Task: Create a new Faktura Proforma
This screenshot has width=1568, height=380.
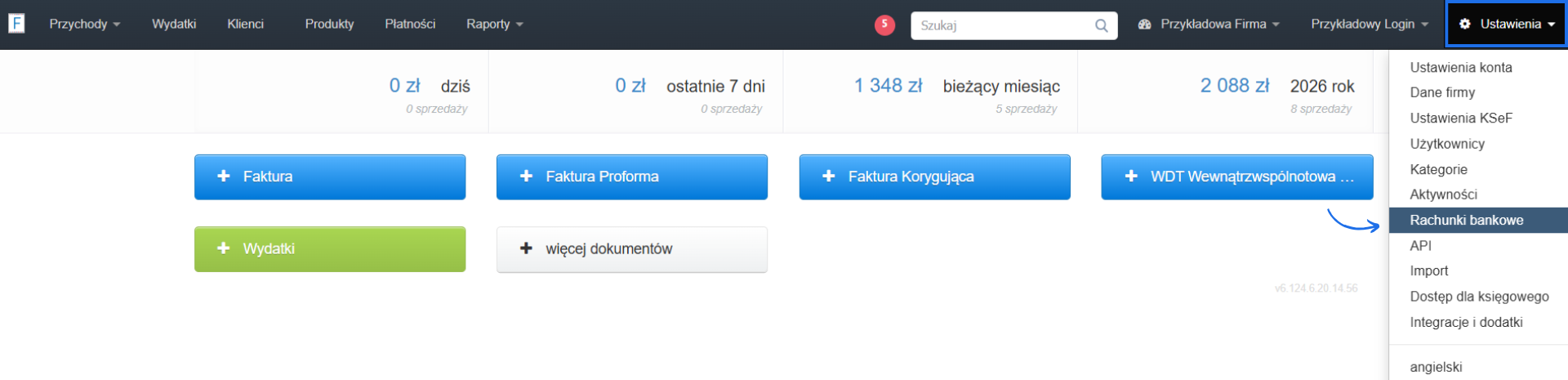Action: point(632,177)
